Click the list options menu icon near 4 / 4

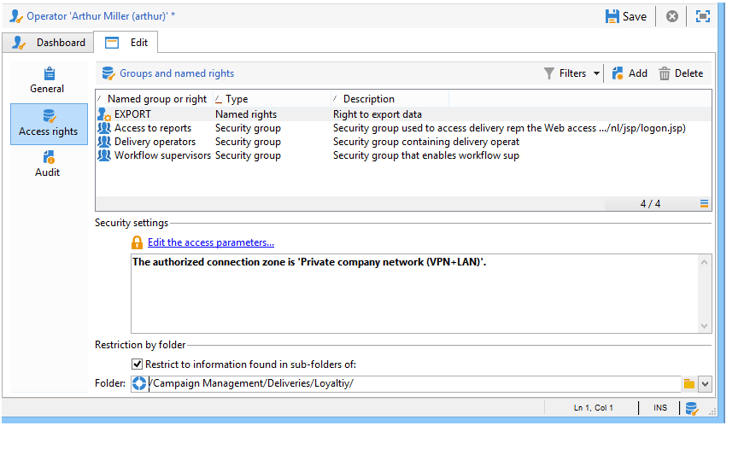tap(704, 204)
